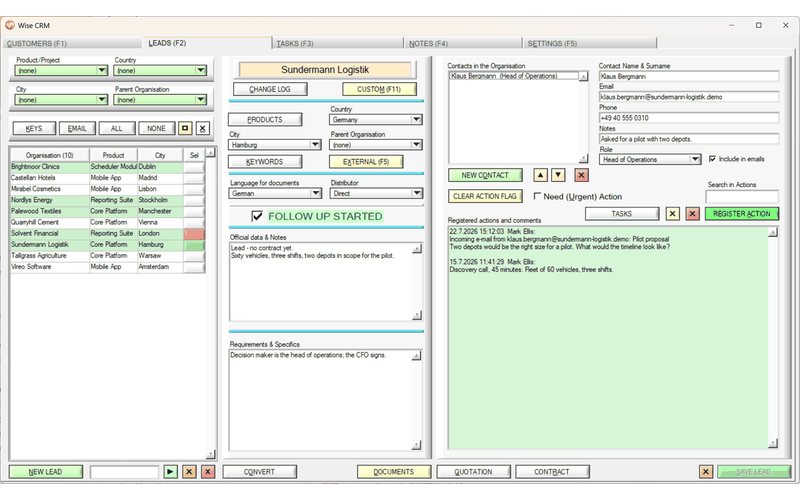800x500 pixels.
Task: Click the NEW CONTACT button
Action: tap(485, 175)
